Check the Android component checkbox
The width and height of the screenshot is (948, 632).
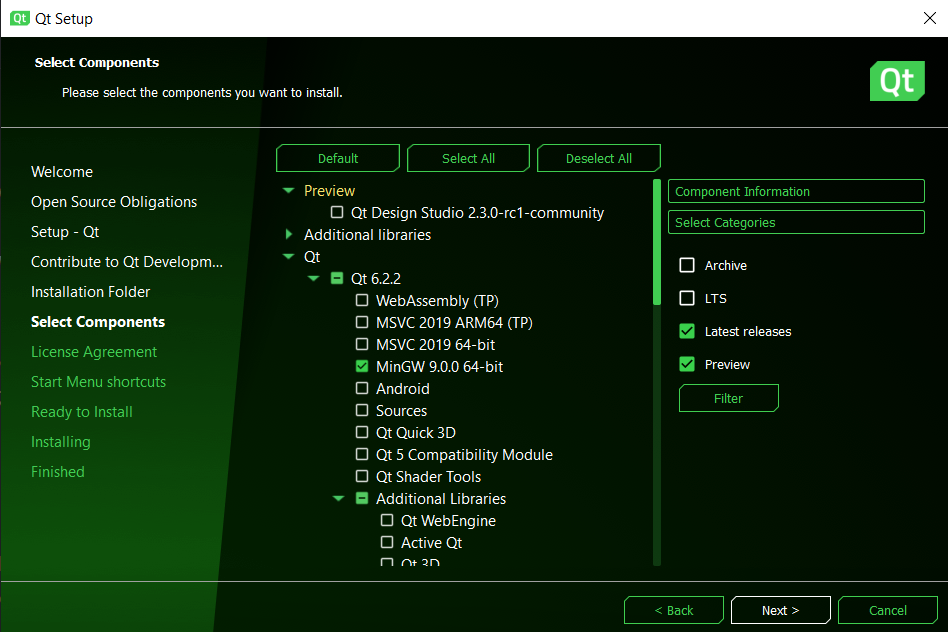[362, 388]
